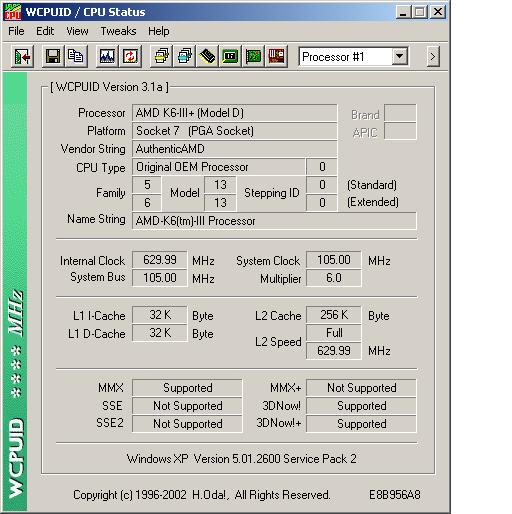512x514 pixels.
Task: Click the empty Brand field
Action: [x=400, y=113]
